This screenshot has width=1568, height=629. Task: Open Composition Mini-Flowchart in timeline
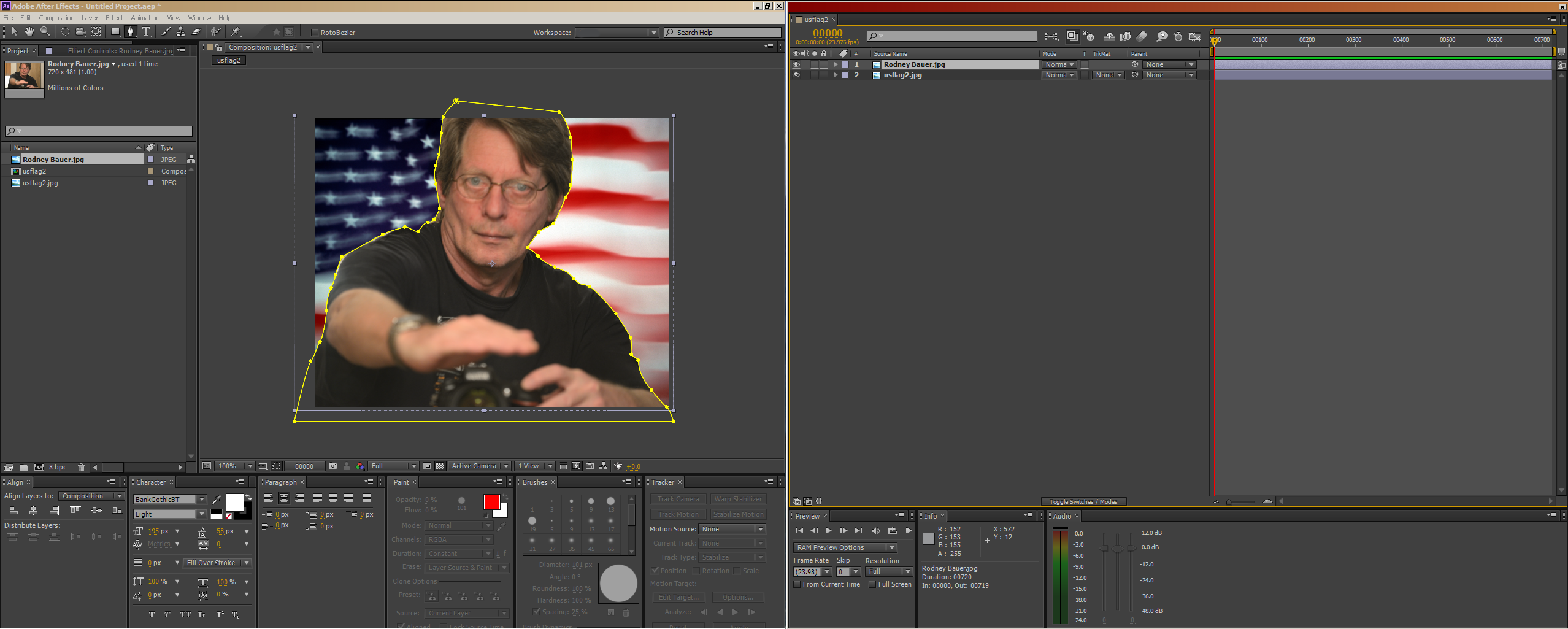pos(1051,37)
